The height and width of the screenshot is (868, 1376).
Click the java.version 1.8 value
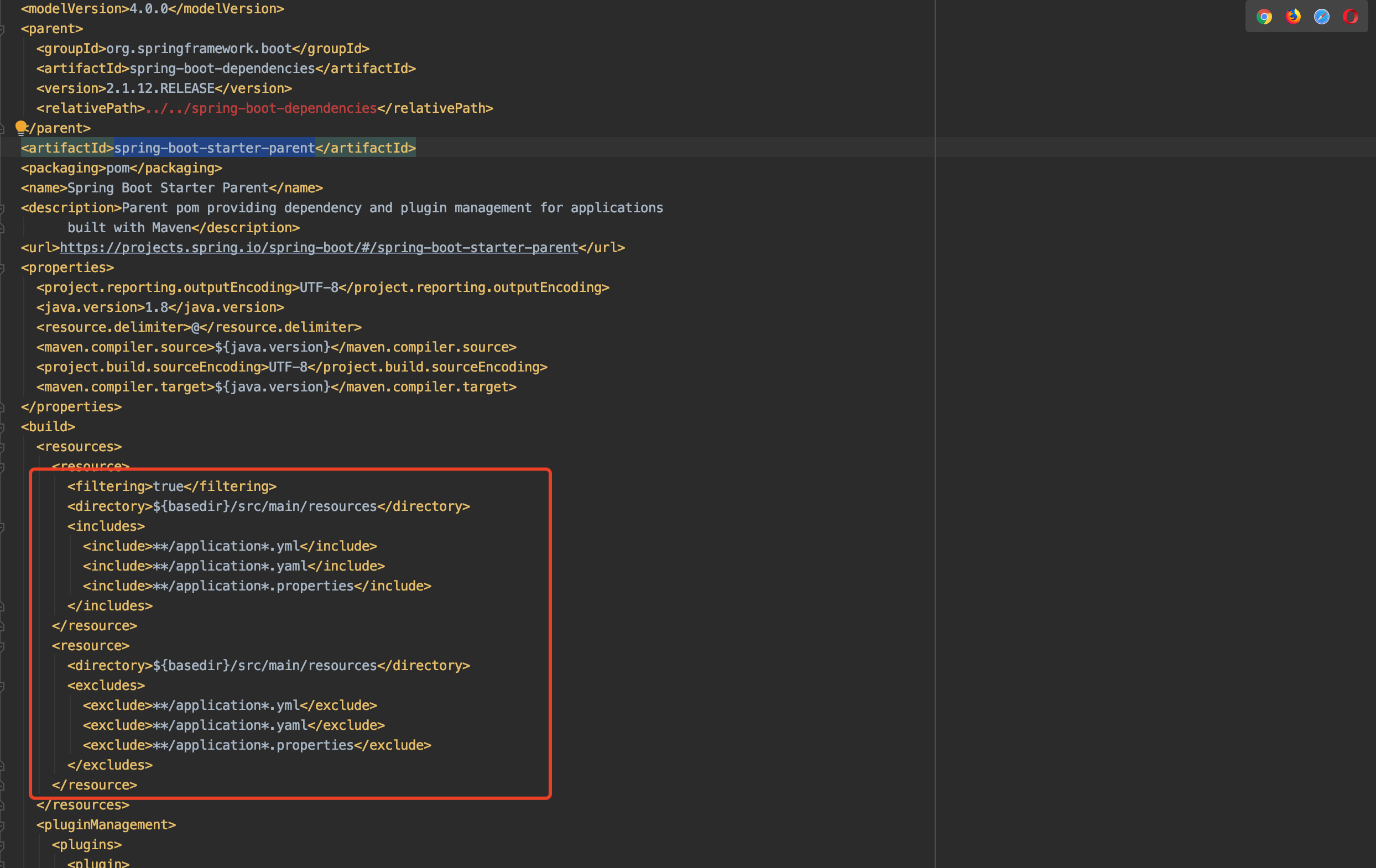click(156, 308)
